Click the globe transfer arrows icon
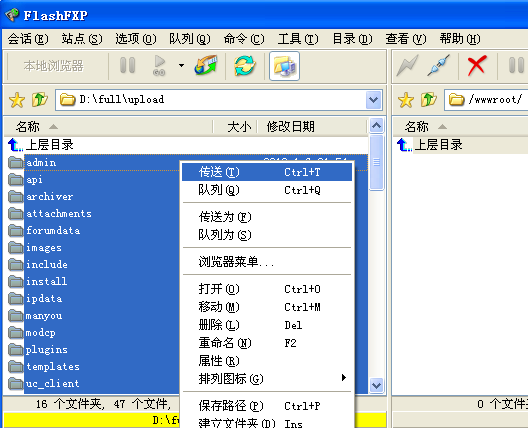The width and height of the screenshot is (532, 428). click(x=206, y=65)
